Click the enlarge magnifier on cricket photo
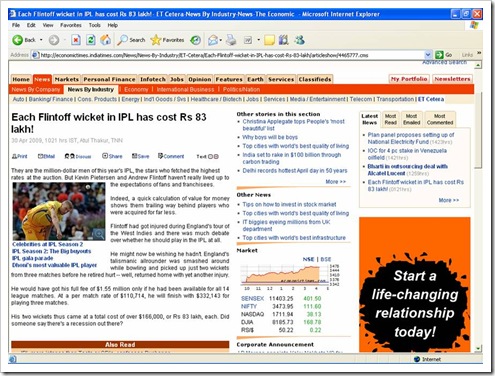Image resolution: width=495 pixels, height=376 pixels. [x=99, y=234]
